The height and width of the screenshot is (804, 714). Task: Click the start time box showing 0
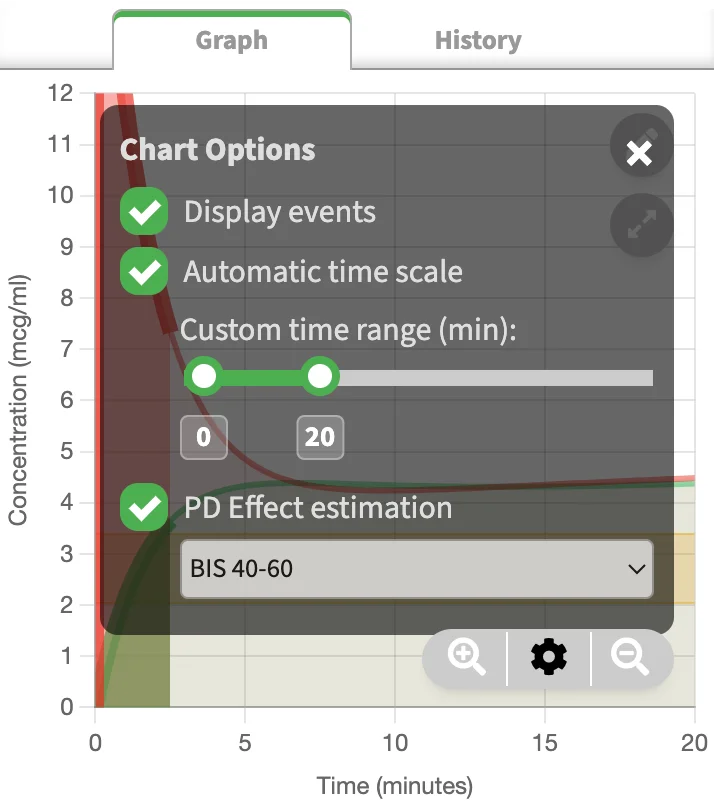(204, 437)
